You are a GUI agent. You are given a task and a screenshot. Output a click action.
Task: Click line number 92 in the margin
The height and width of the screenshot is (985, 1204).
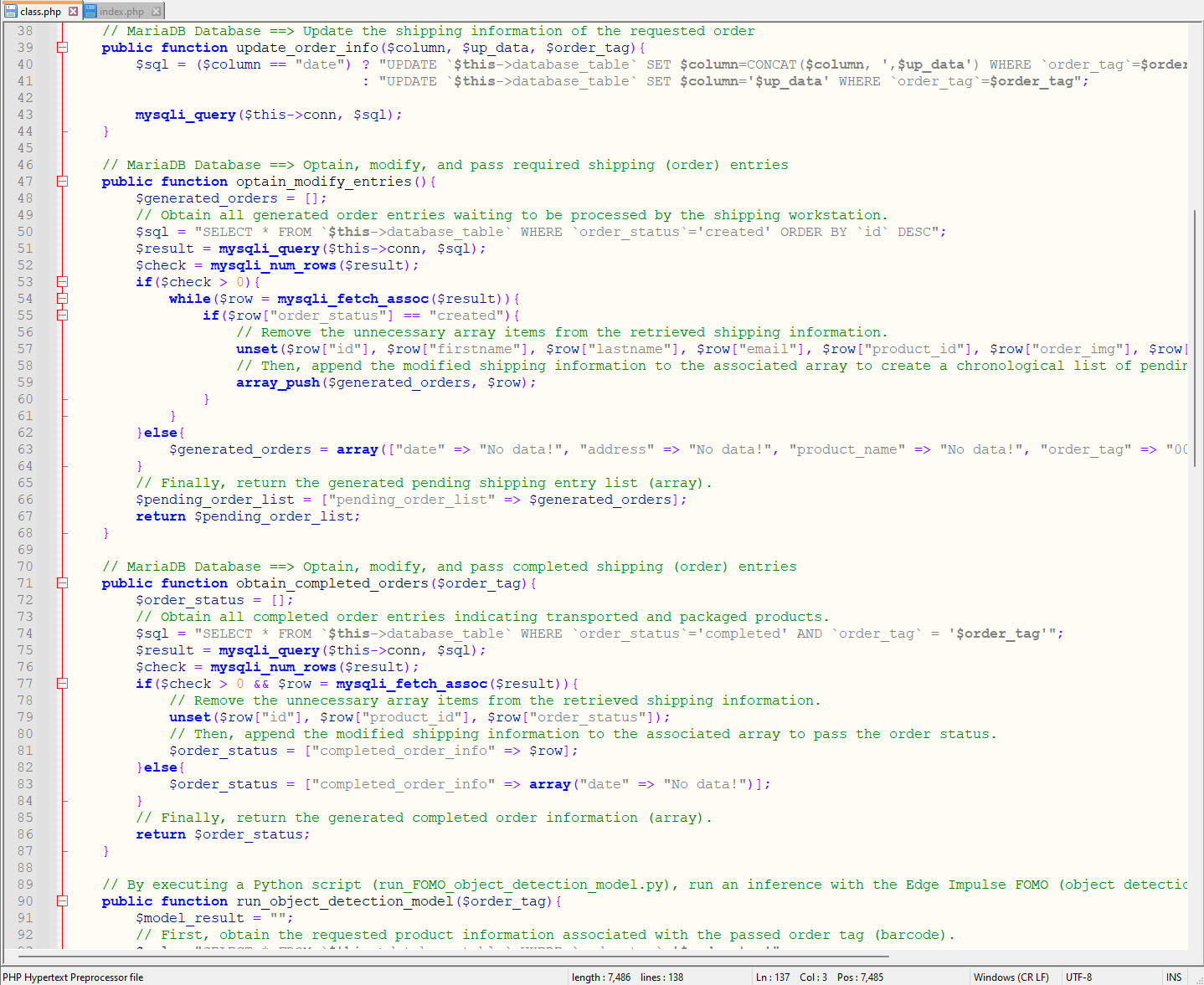coord(25,935)
